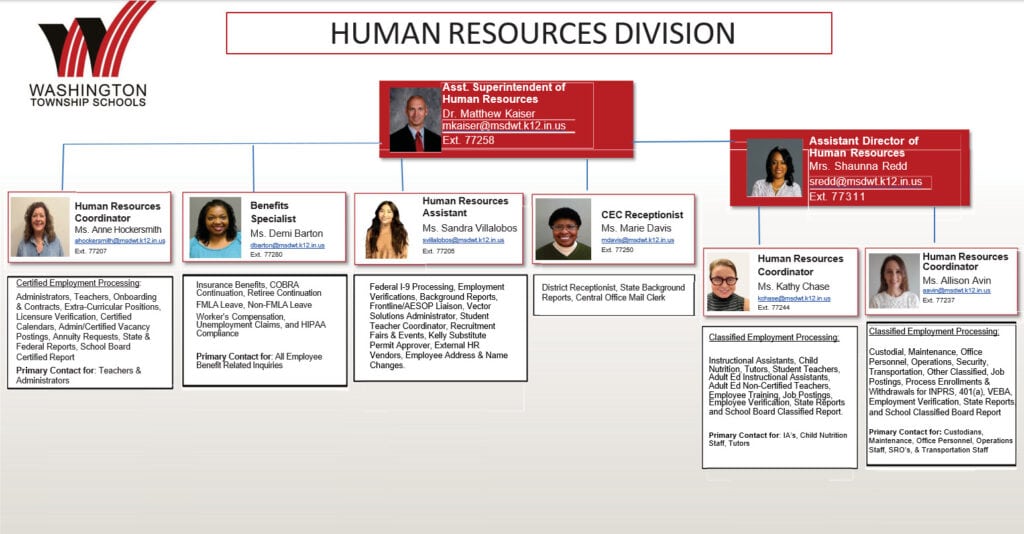Open sredd@msdwt.k12.in.us email link
This screenshot has width=1024, height=534.
click(x=865, y=181)
